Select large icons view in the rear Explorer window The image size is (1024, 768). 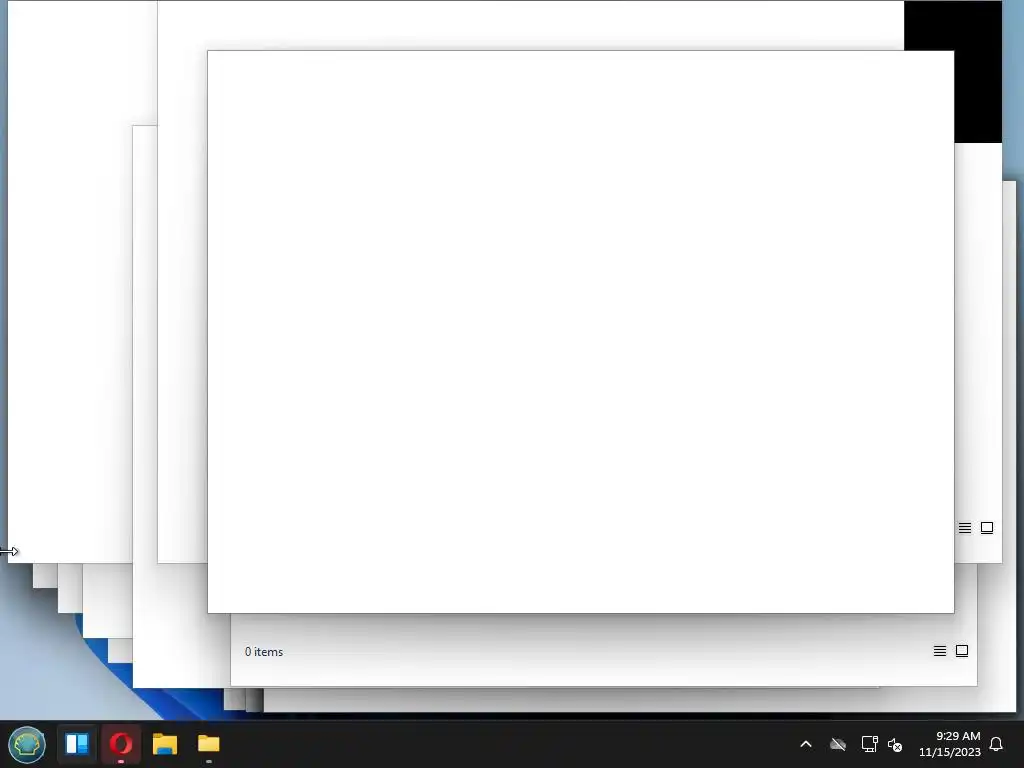987,528
